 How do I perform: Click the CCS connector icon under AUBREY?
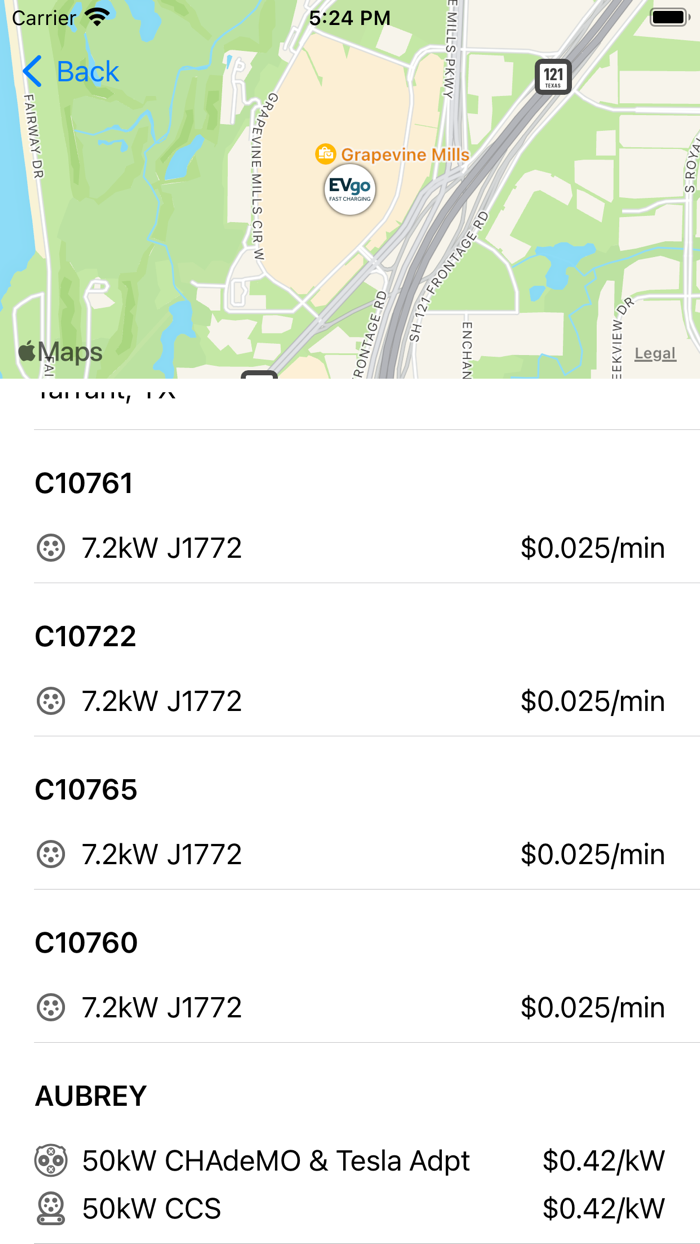click(x=50, y=1208)
